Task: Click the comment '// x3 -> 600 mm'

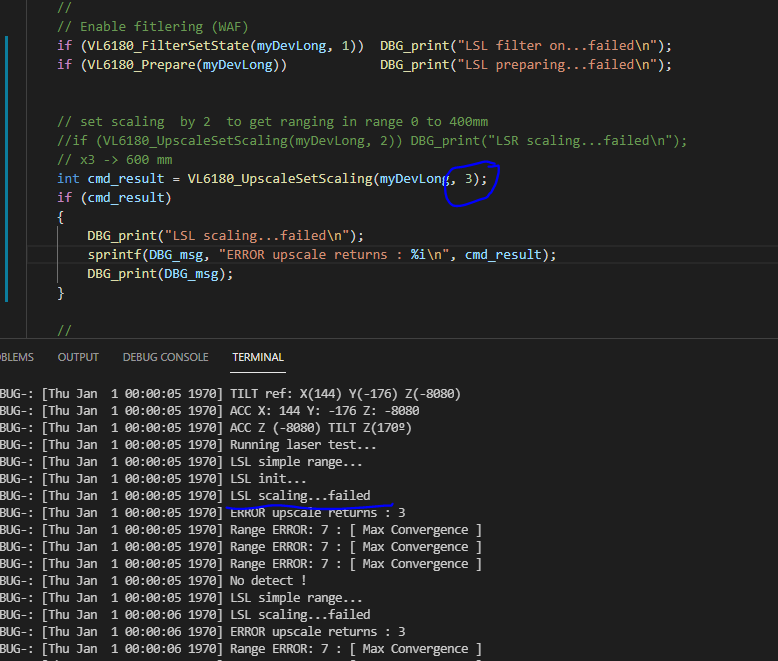Action: [x=115, y=160]
